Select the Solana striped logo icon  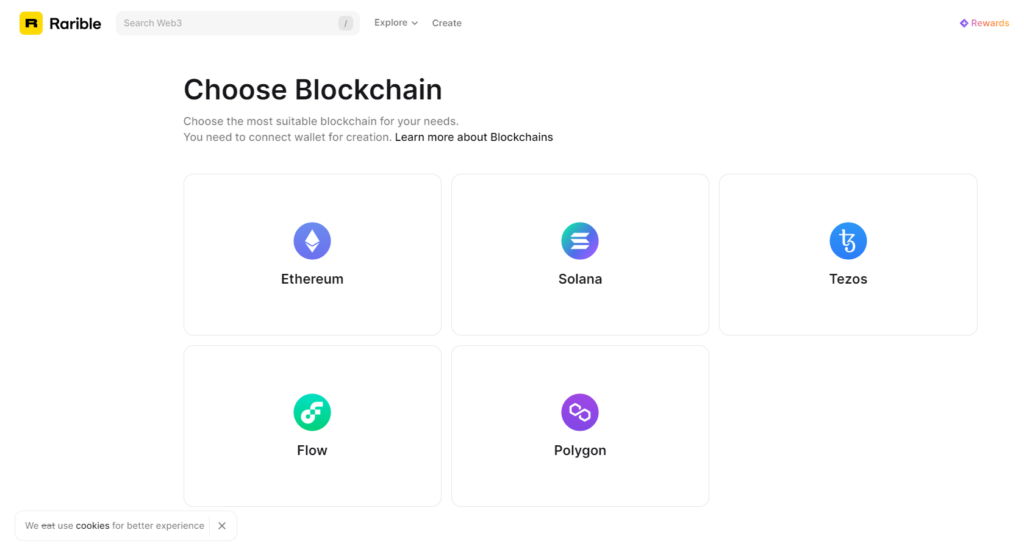580,241
